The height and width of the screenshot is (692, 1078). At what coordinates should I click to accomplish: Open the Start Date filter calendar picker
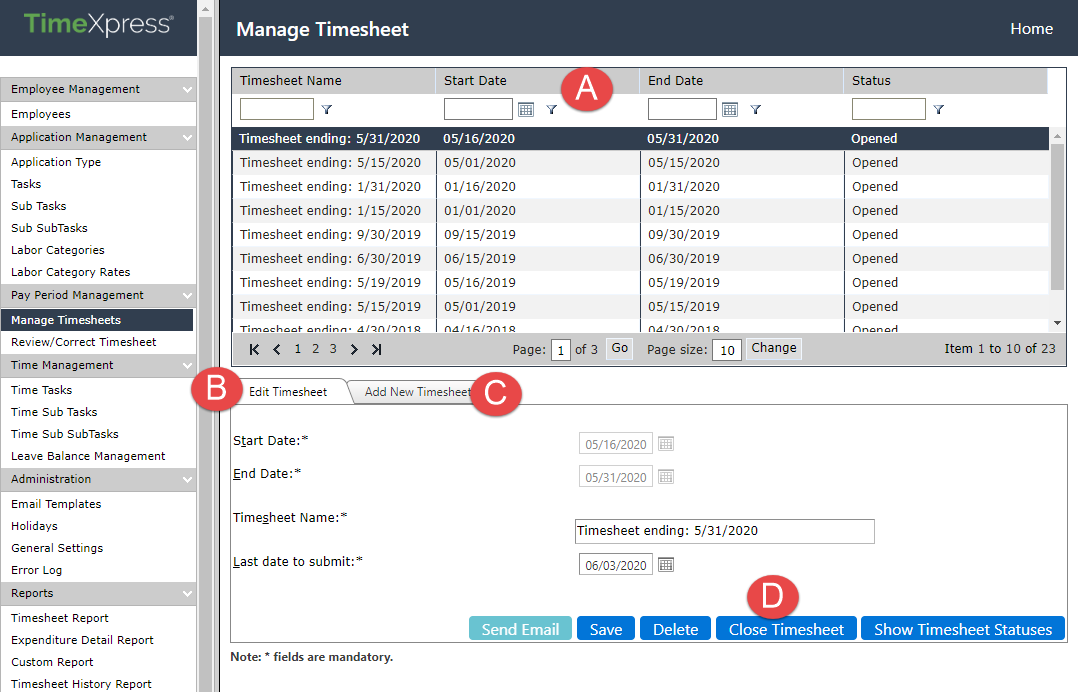click(525, 109)
